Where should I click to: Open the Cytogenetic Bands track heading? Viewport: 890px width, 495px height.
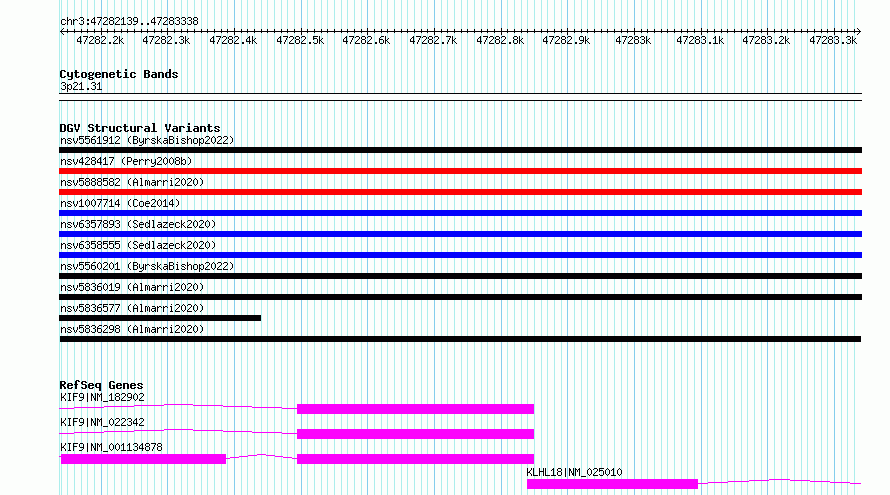119,74
